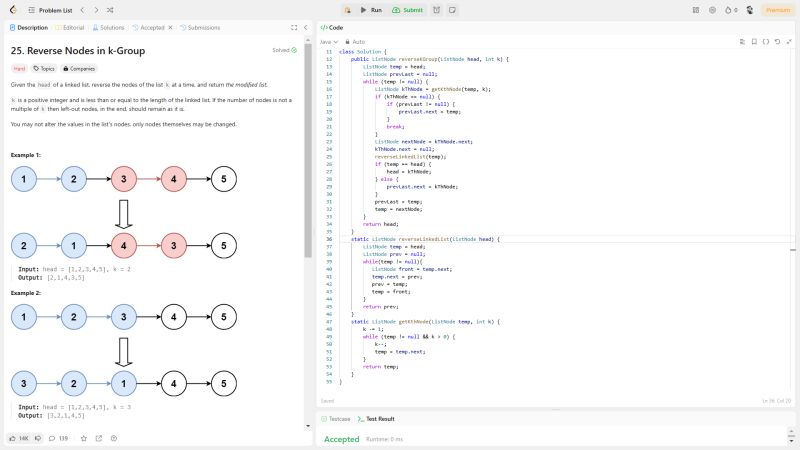Image resolution: width=800 pixels, height=450 pixels.
Task: Format code with braces icon
Action: coord(765,42)
